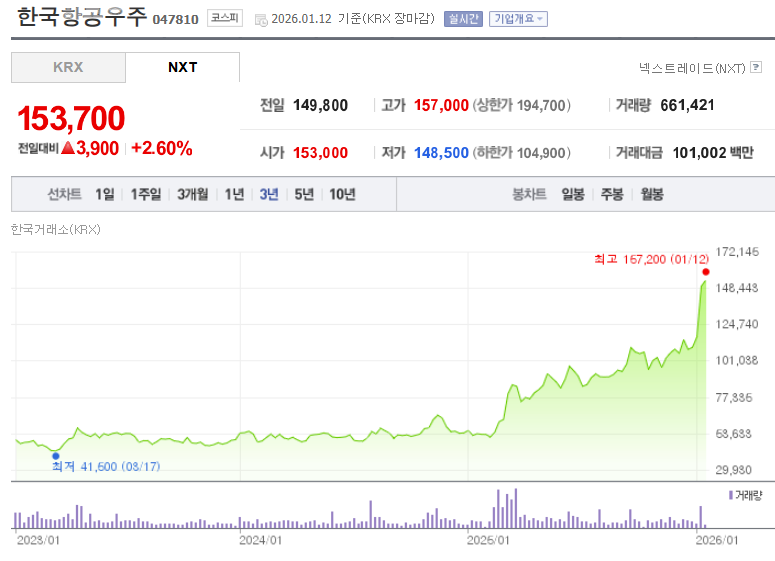
Task: Click the 최저 41,500 (08/17) label
Action: point(106,467)
